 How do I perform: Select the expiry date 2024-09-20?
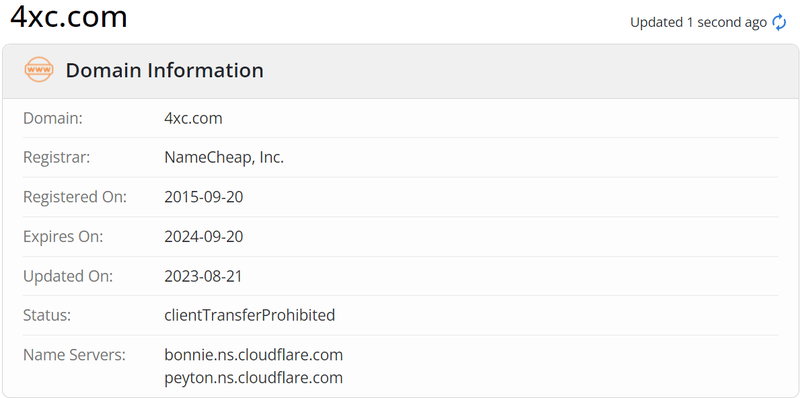coord(204,237)
